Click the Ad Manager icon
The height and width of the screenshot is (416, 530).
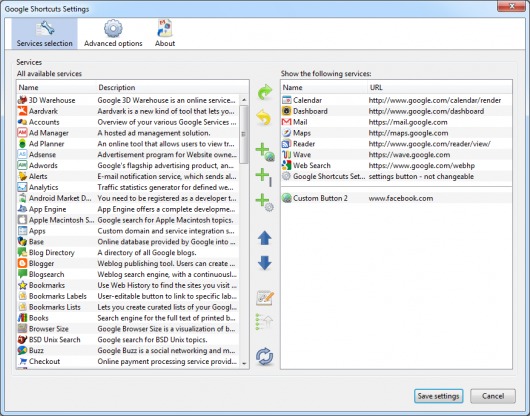click(x=22, y=133)
